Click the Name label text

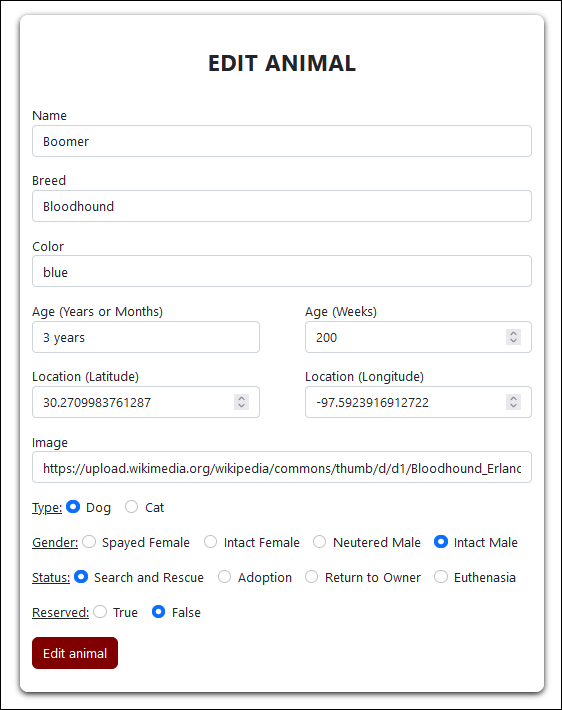click(49, 115)
